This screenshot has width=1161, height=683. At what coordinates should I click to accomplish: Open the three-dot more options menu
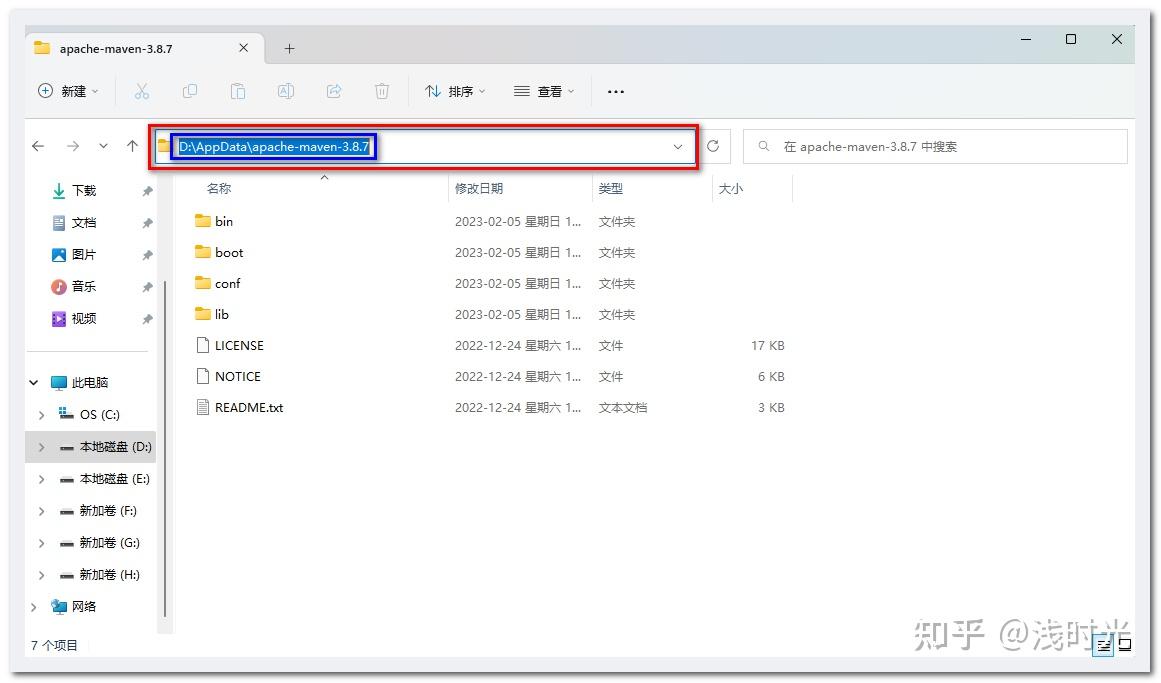pyautogui.click(x=615, y=91)
